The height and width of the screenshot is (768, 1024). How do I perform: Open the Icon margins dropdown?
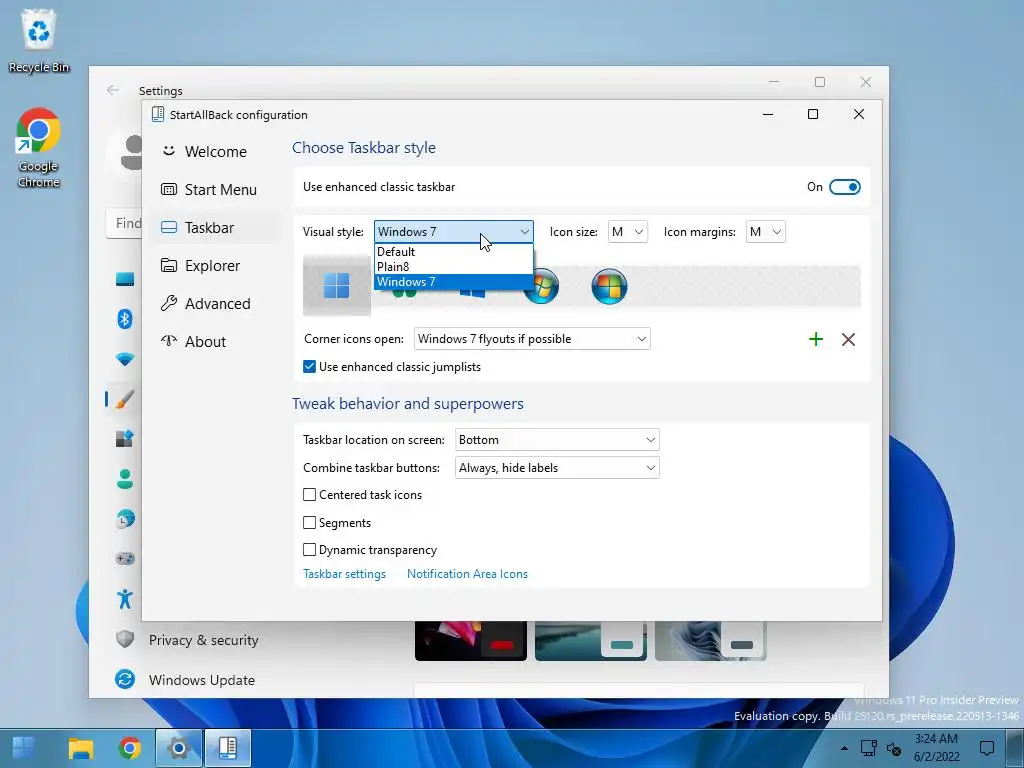[765, 232]
